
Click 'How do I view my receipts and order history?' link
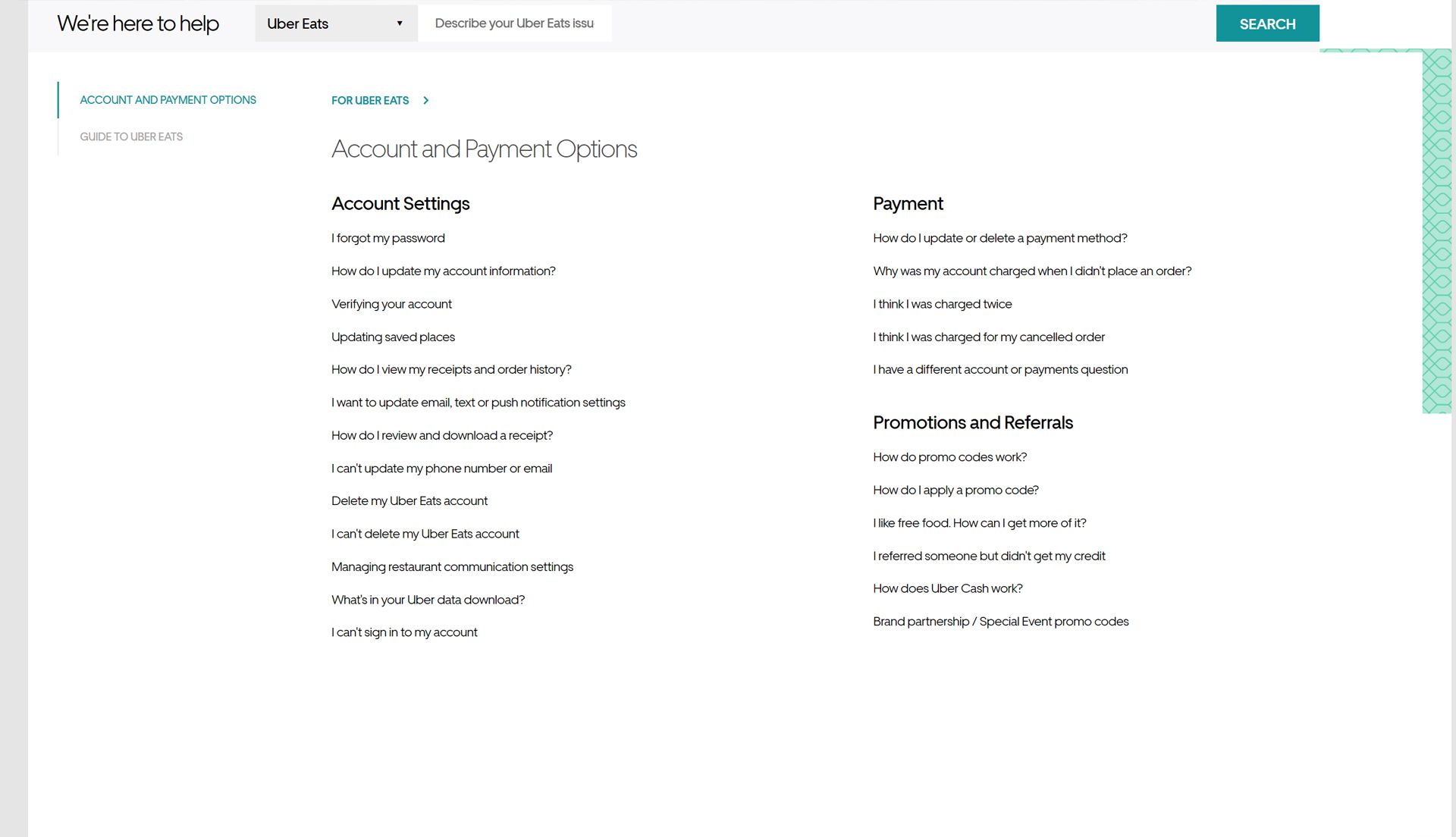(451, 369)
